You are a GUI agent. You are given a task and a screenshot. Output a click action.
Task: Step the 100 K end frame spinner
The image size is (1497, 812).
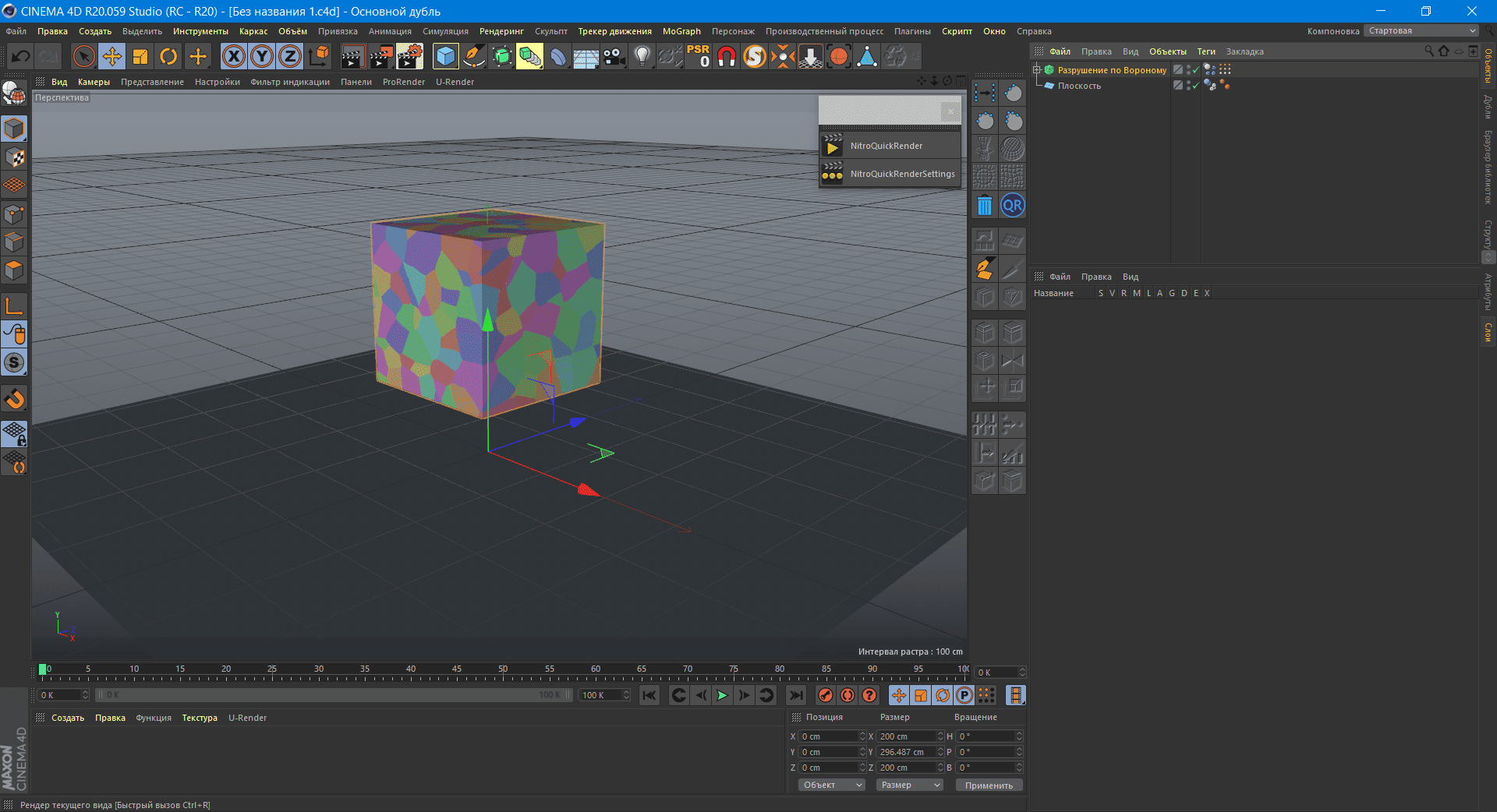point(626,695)
